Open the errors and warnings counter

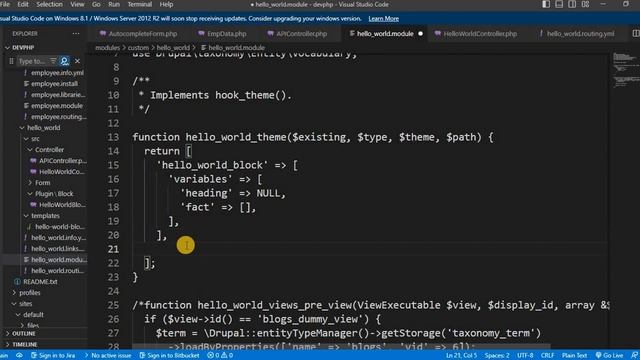[x=220, y=356]
